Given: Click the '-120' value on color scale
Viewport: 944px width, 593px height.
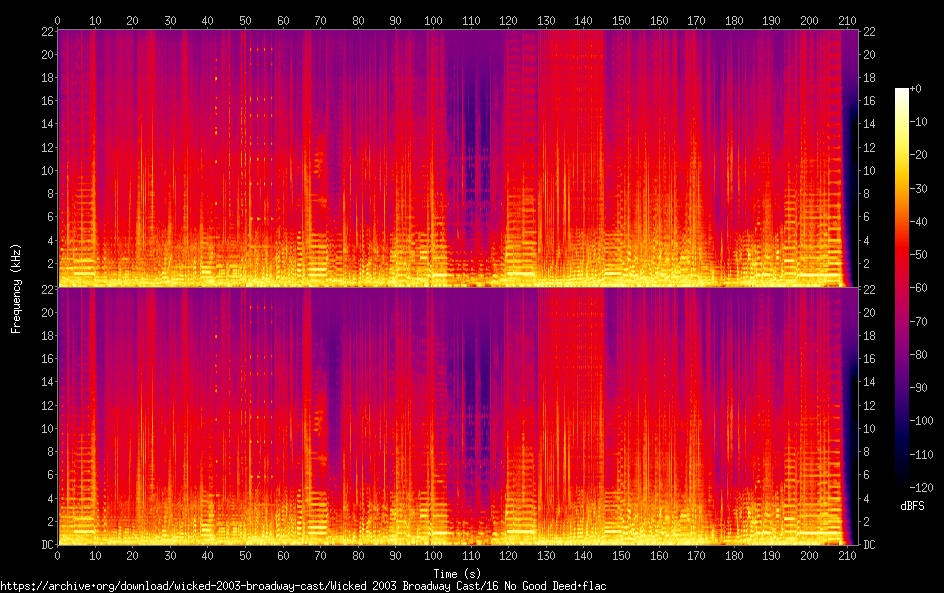Looking at the screenshot, I should (x=922, y=487).
